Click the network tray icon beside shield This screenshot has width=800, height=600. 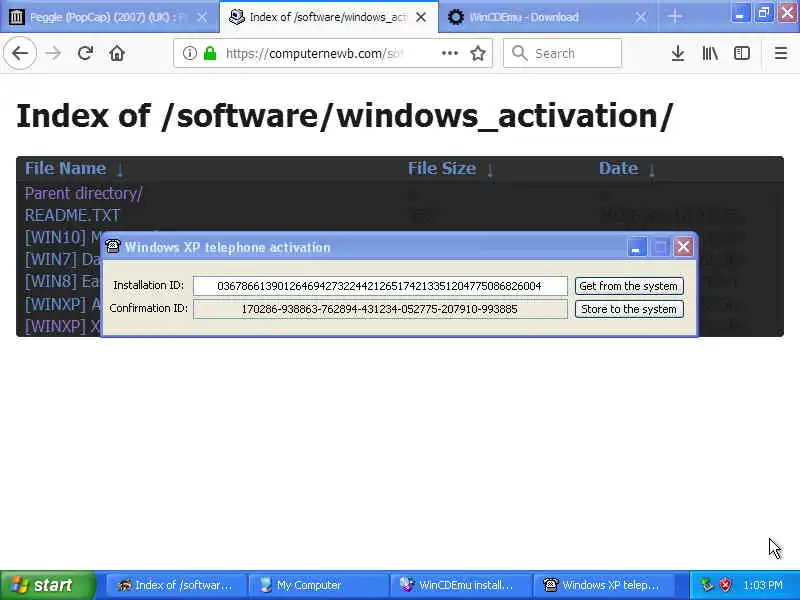tap(707, 585)
